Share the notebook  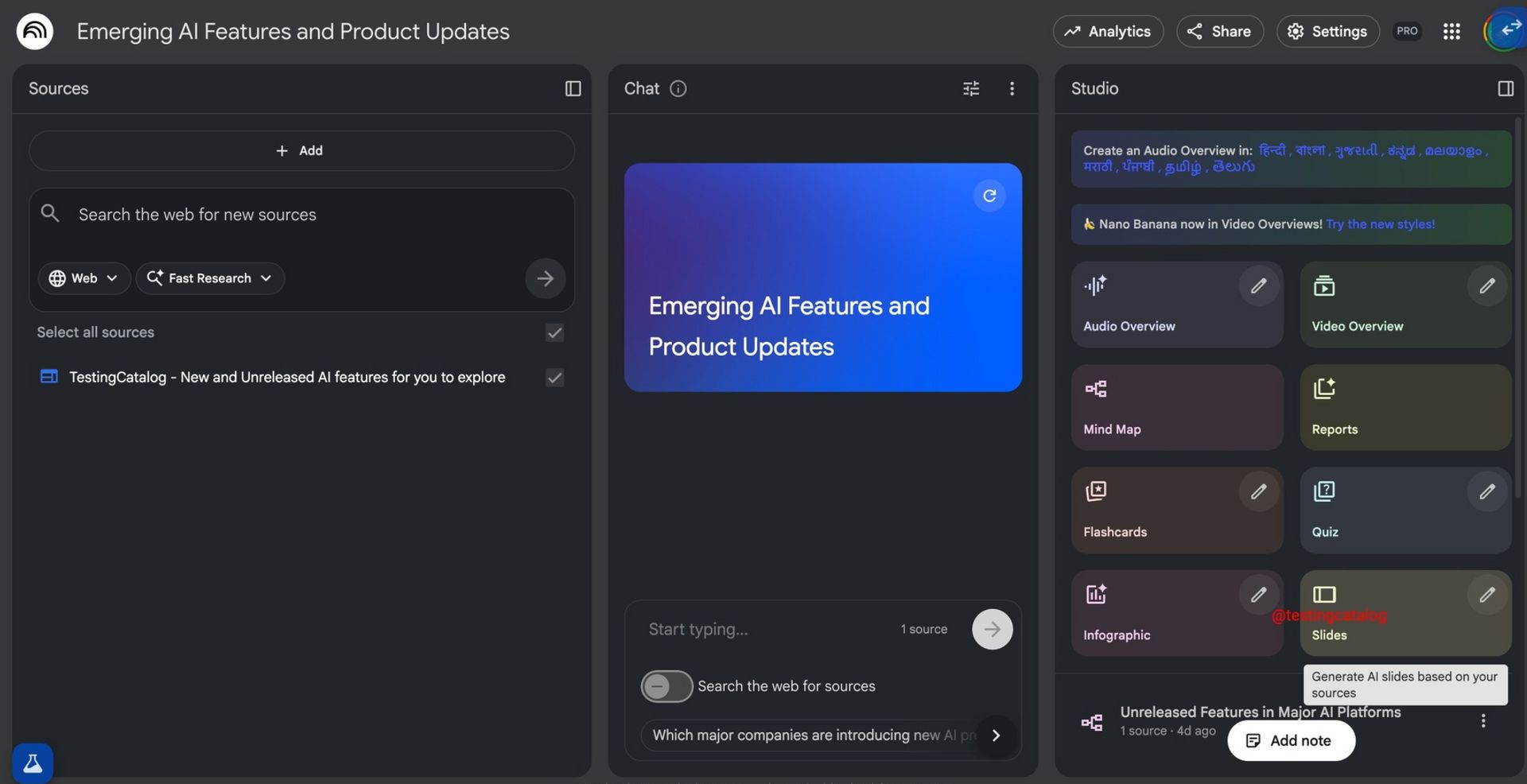click(x=1219, y=31)
